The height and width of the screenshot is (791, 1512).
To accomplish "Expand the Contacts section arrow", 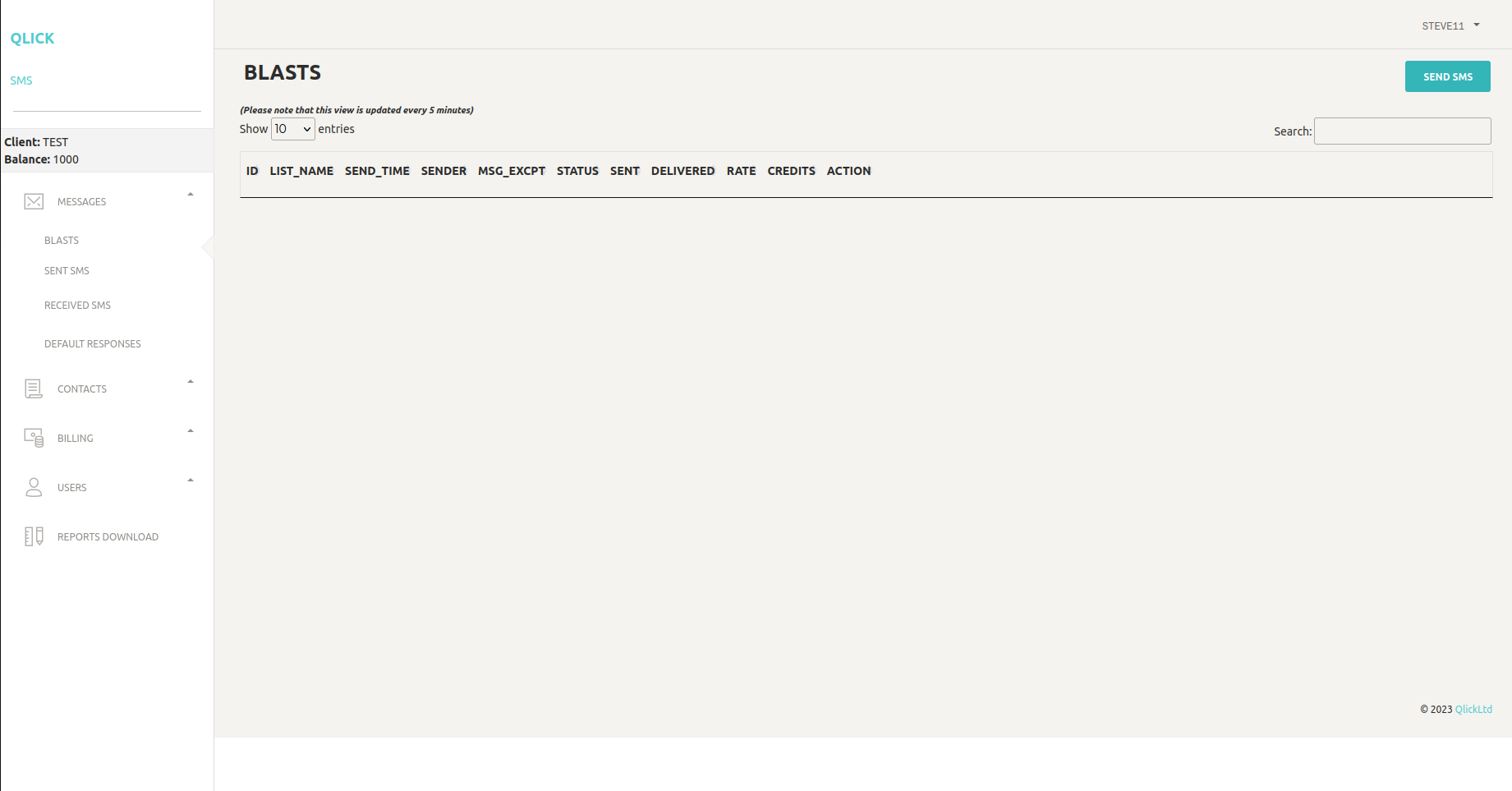I will pos(191,382).
